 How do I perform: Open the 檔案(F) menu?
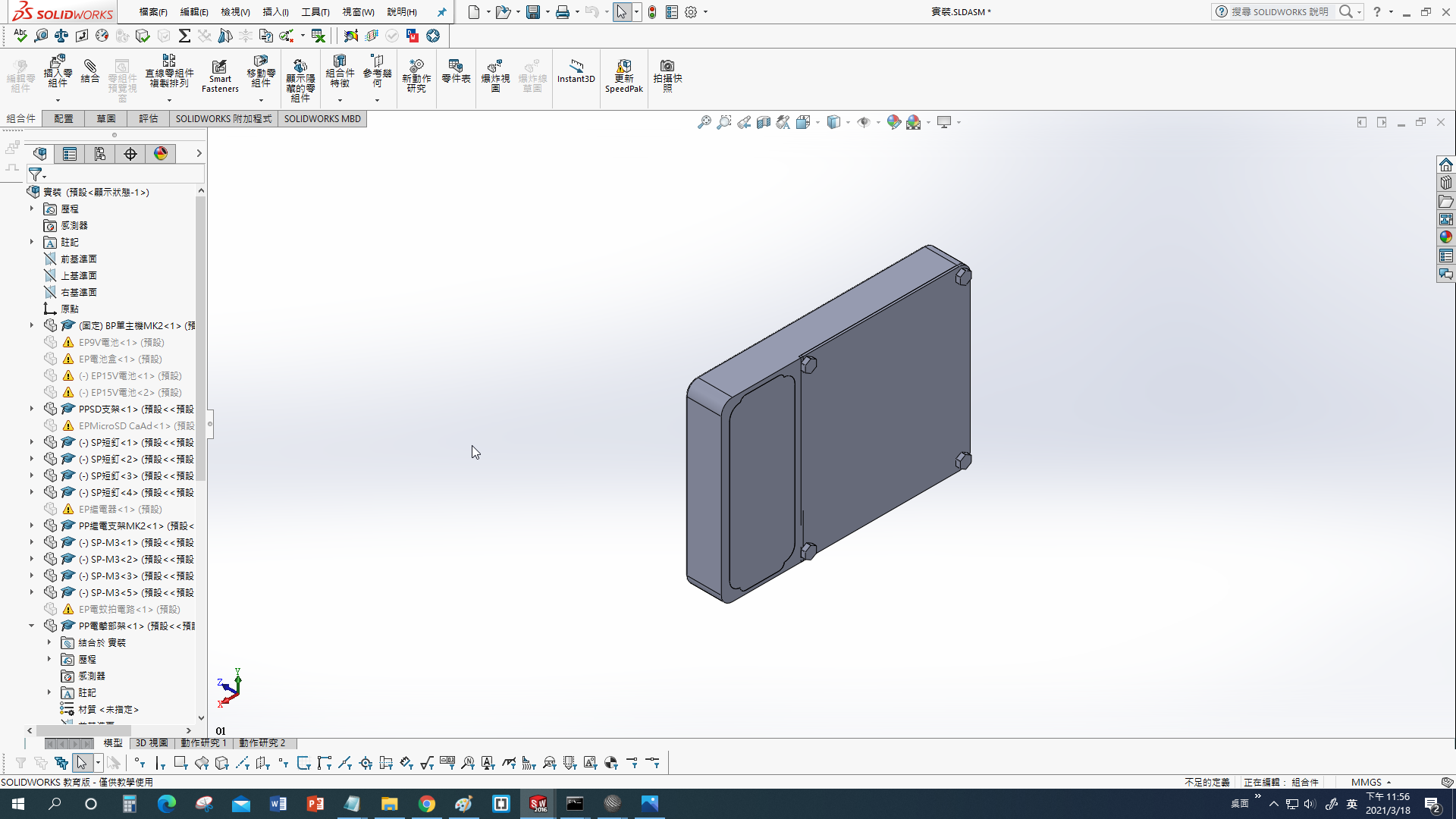tap(153, 12)
